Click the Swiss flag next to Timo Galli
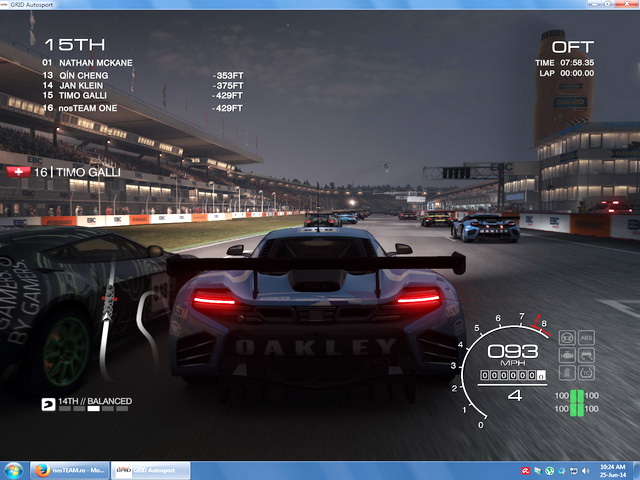 (16, 172)
